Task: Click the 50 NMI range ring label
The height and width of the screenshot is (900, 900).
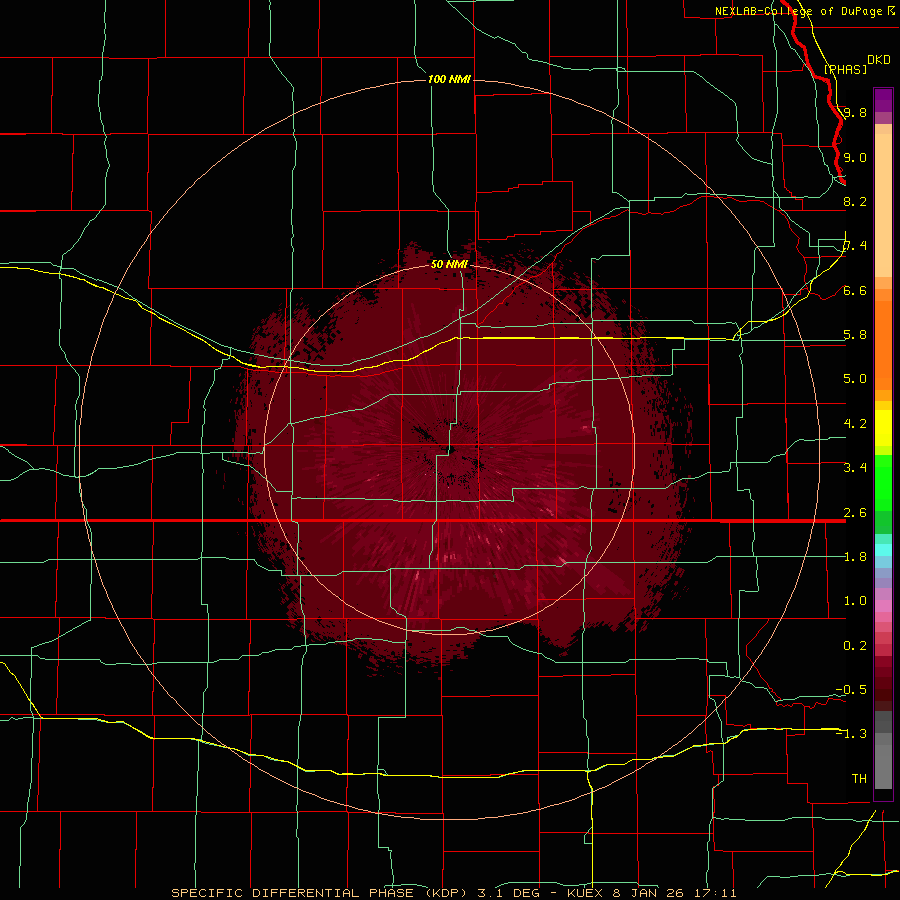Action: click(x=449, y=264)
